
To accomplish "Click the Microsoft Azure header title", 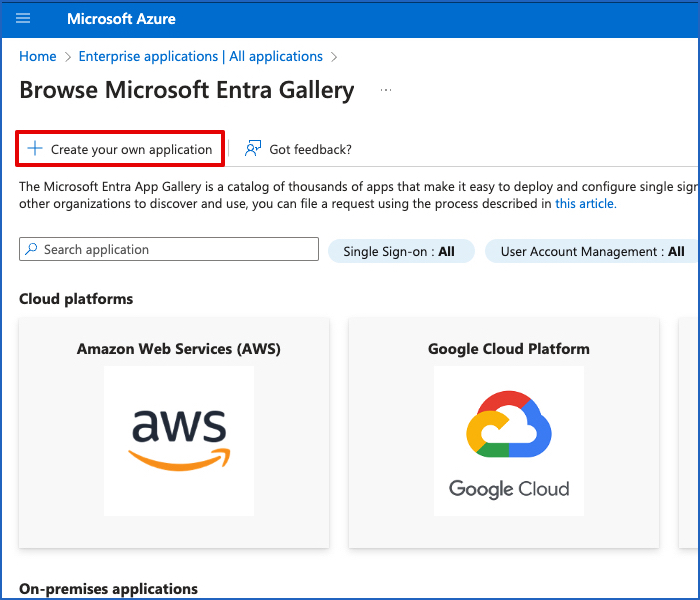I will coord(121,19).
